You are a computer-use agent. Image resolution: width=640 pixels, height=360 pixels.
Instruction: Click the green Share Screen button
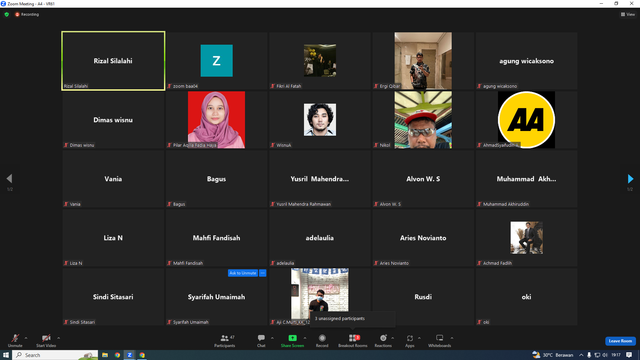292,340
